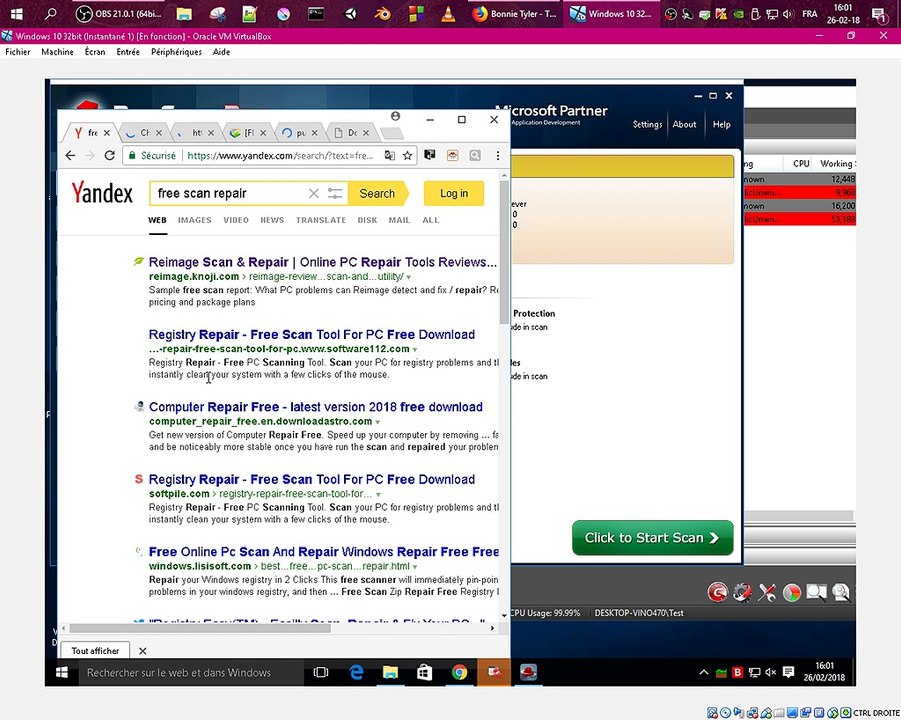Screen dimensions: 901x720
Task: Click the muted volume icon in guest tray
Action: (771, 672)
